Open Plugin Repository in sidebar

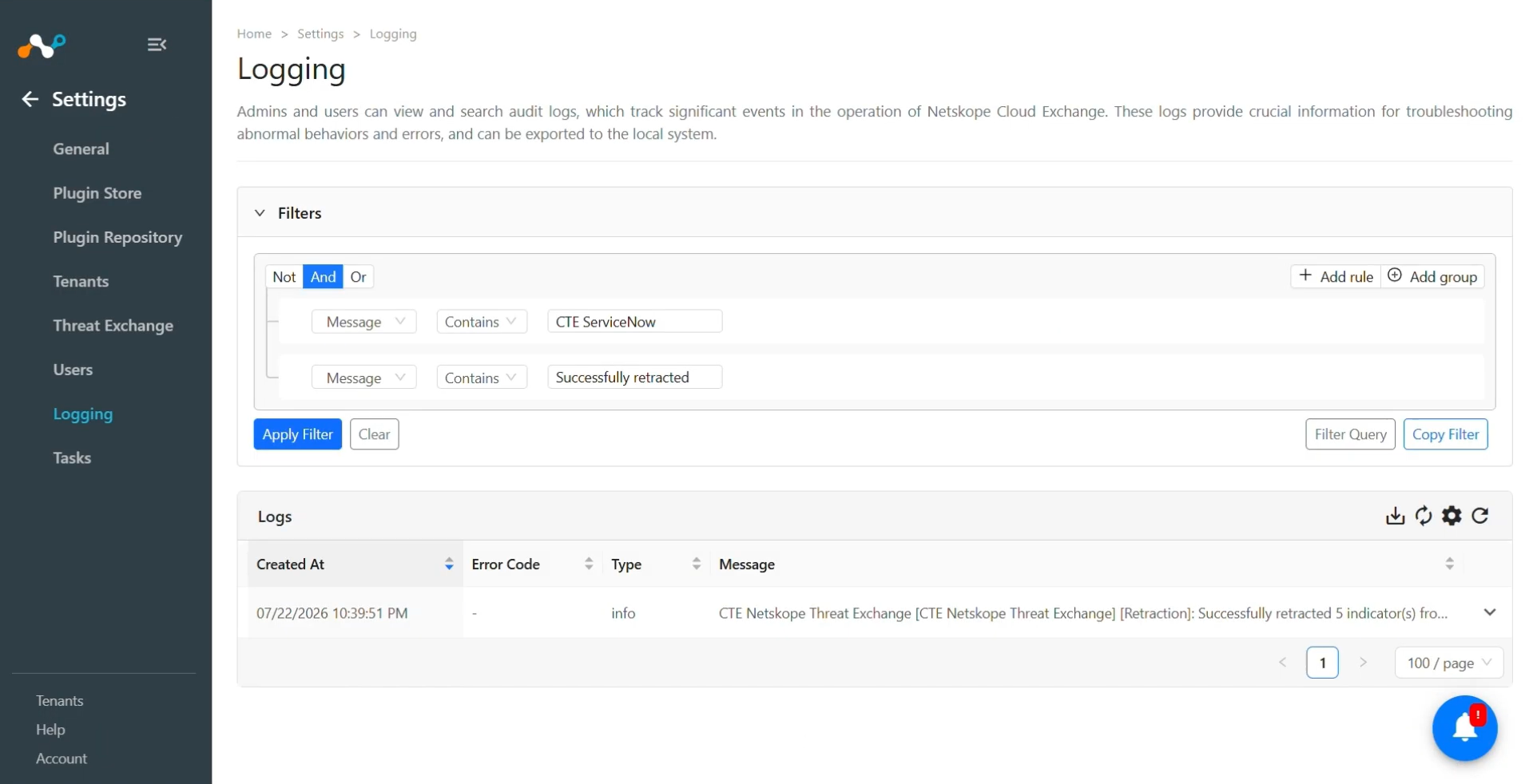pyautogui.click(x=117, y=237)
